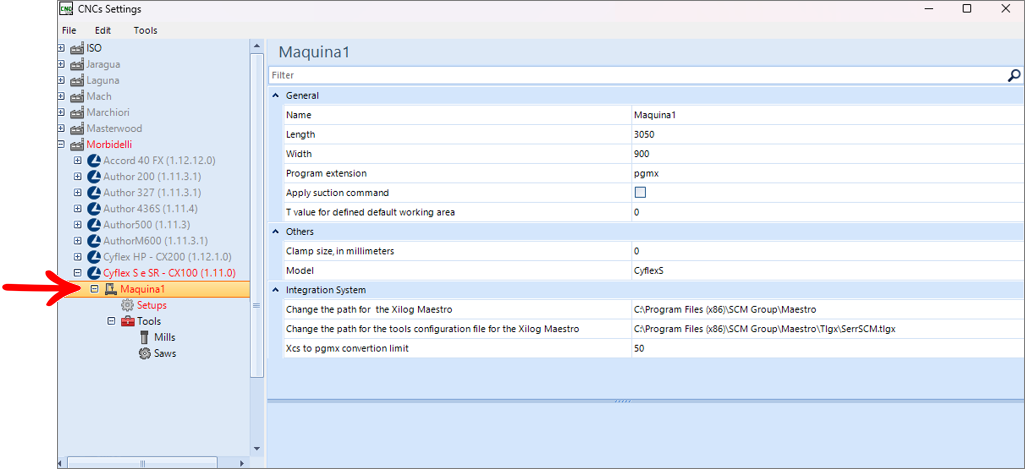The image size is (1028, 473).
Task: Edit the Xcs to pgmx limit value 50
Action: (x=827, y=348)
